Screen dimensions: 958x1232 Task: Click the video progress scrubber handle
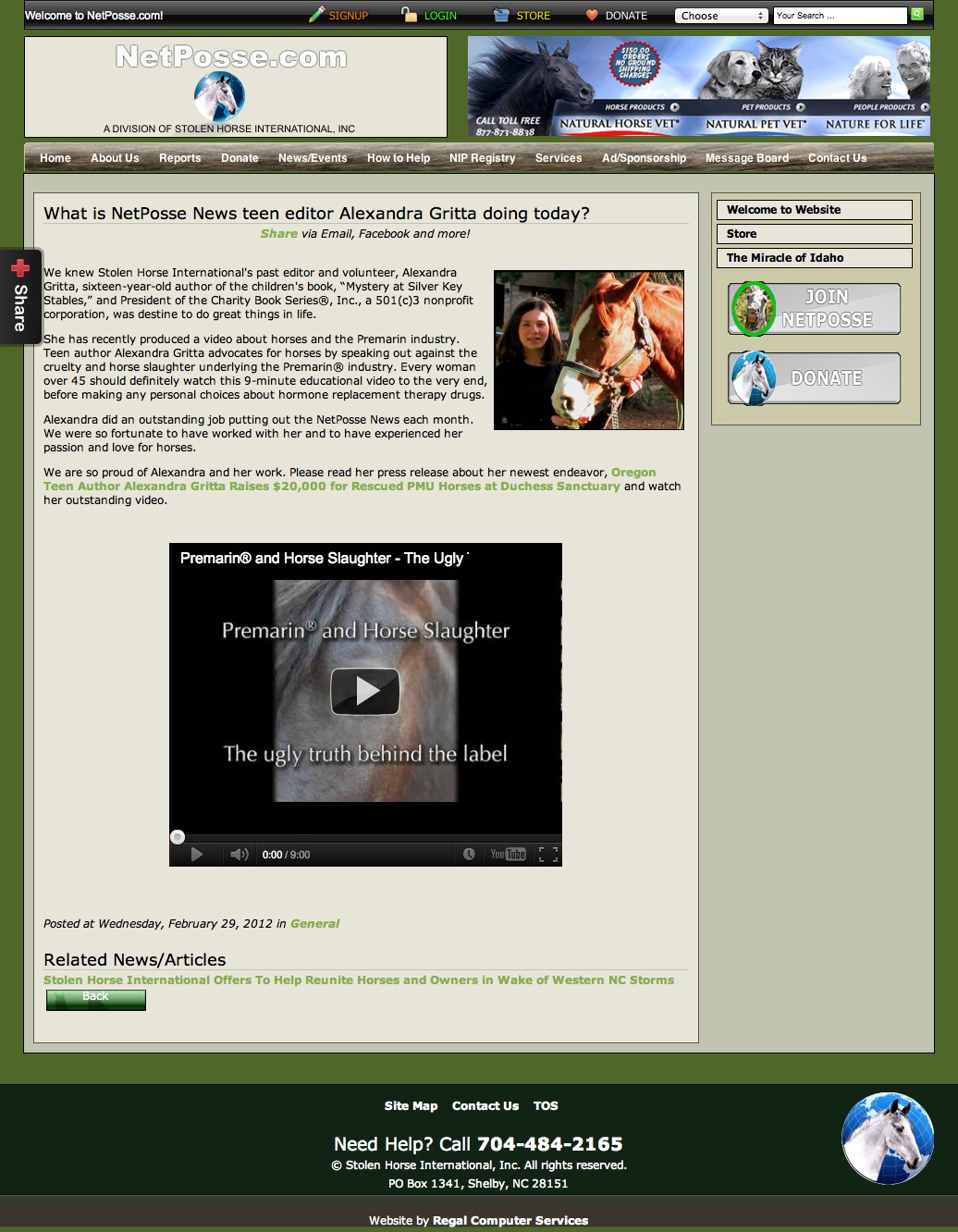tap(178, 837)
